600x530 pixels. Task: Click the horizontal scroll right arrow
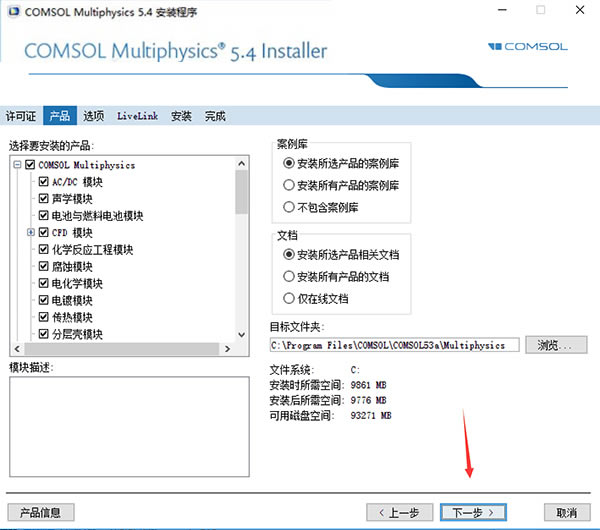[x=227, y=349]
